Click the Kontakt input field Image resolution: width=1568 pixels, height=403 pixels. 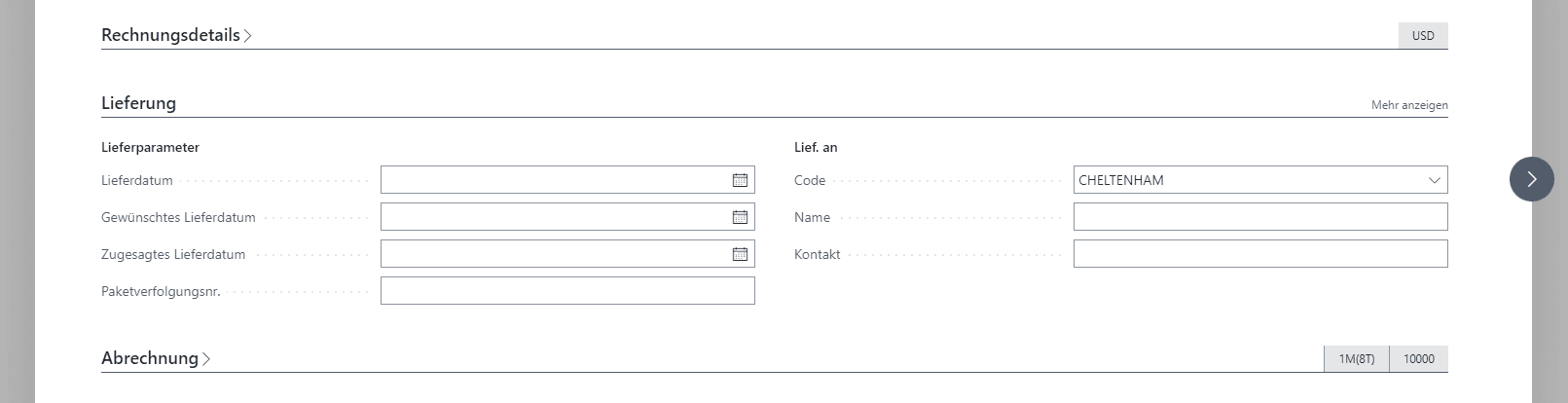point(1260,254)
